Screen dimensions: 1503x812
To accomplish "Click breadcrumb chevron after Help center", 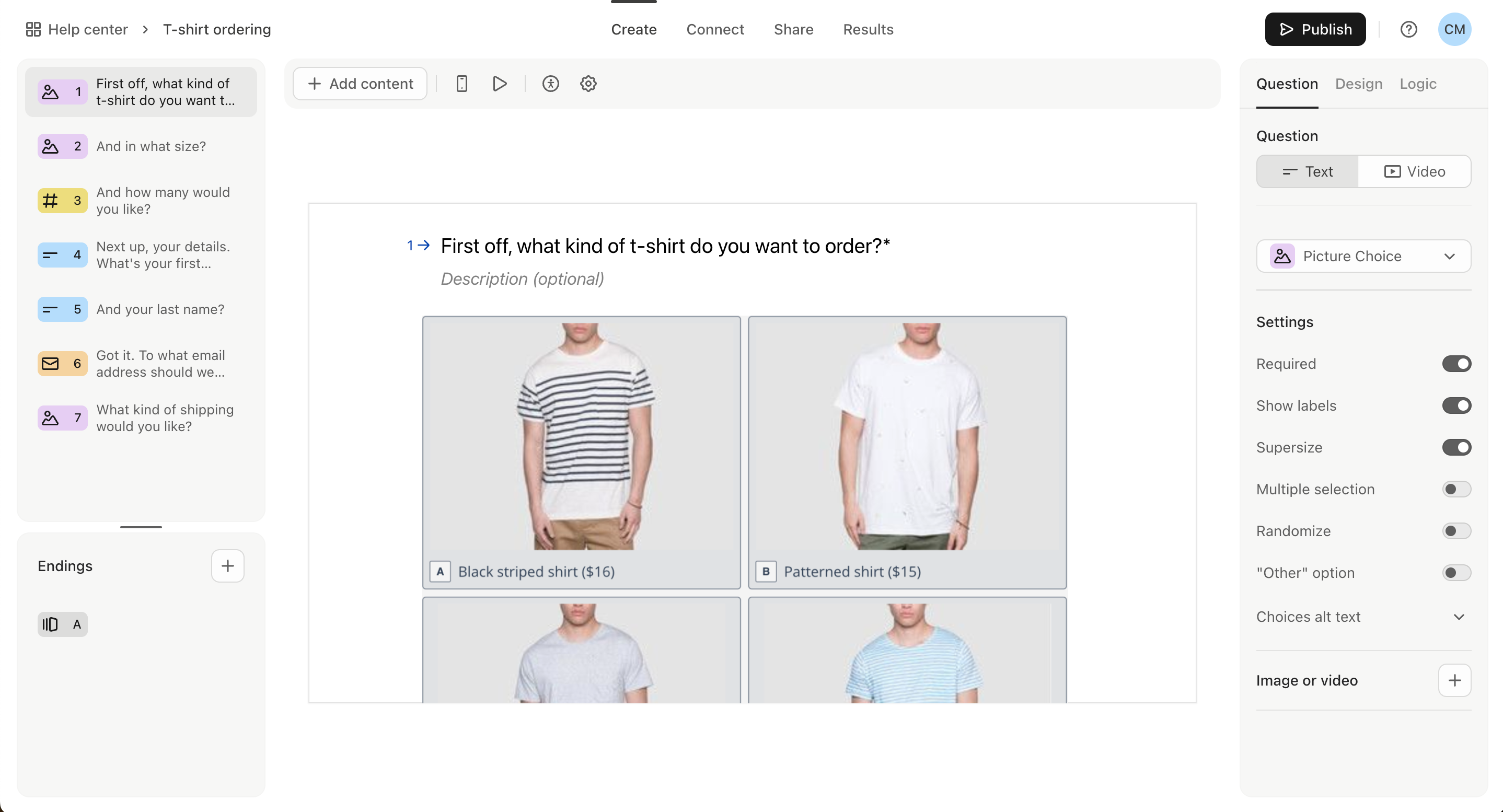I will pos(145,29).
